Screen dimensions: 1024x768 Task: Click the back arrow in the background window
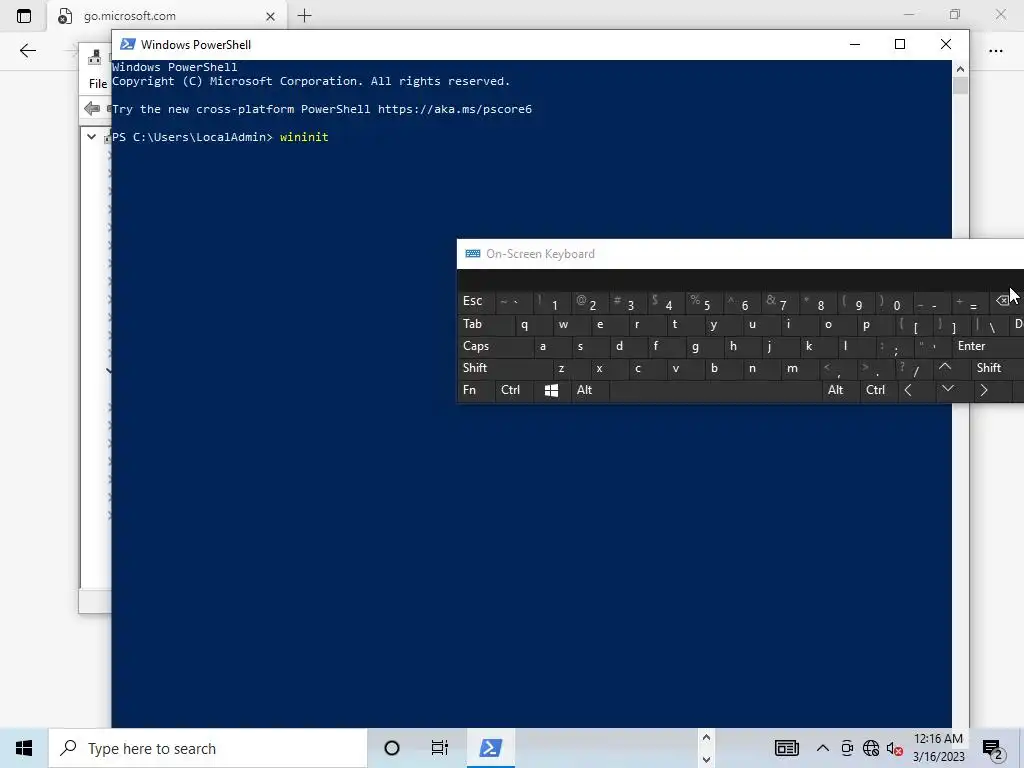(x=92, y=108)
